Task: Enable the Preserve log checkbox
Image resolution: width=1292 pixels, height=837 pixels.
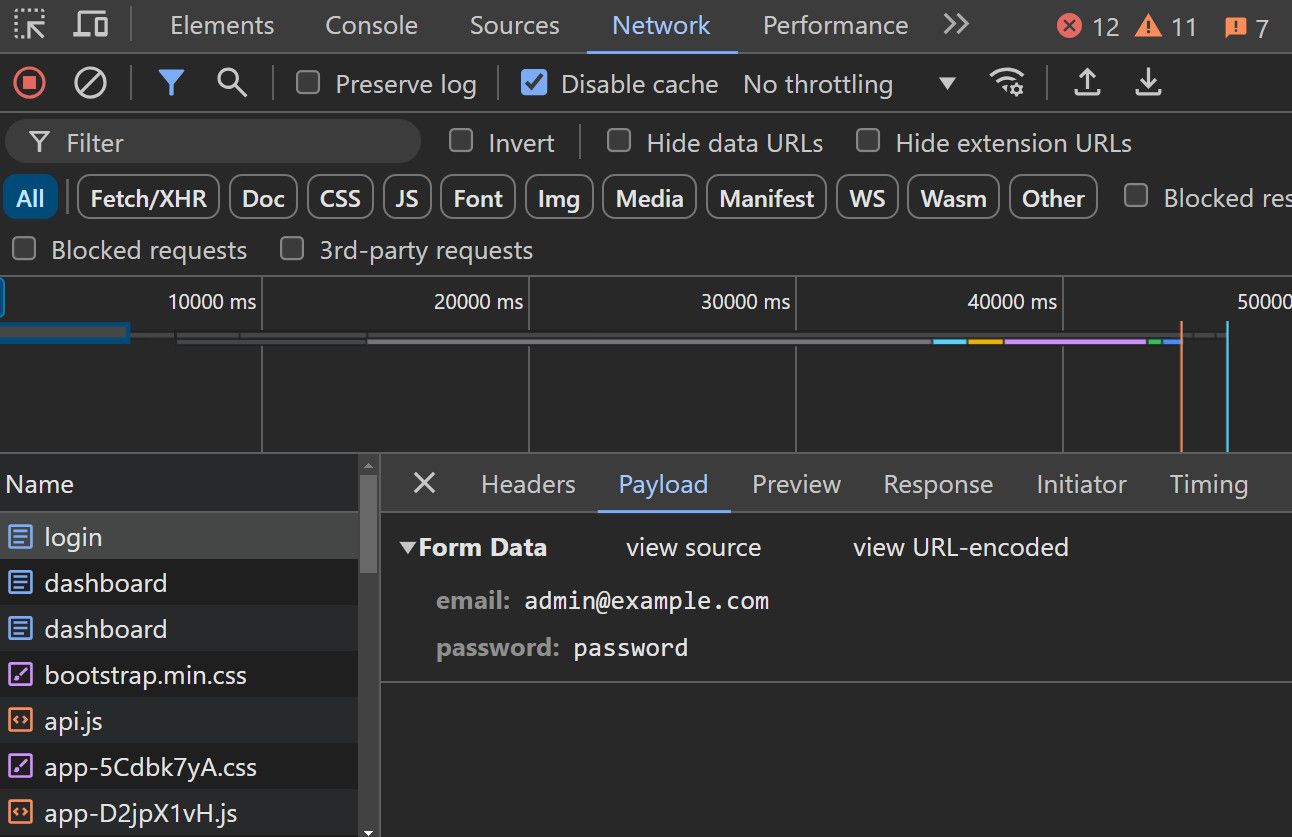Action: click(x=308, y=83)
